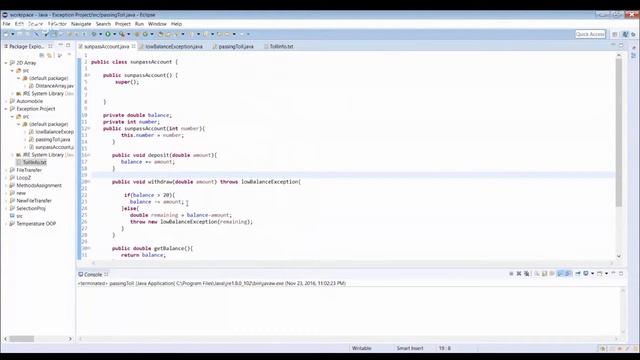The width and height of the screenshot is (640, 360).
Task: Minimize the Console panel
Action: click(x=613, y=273)
